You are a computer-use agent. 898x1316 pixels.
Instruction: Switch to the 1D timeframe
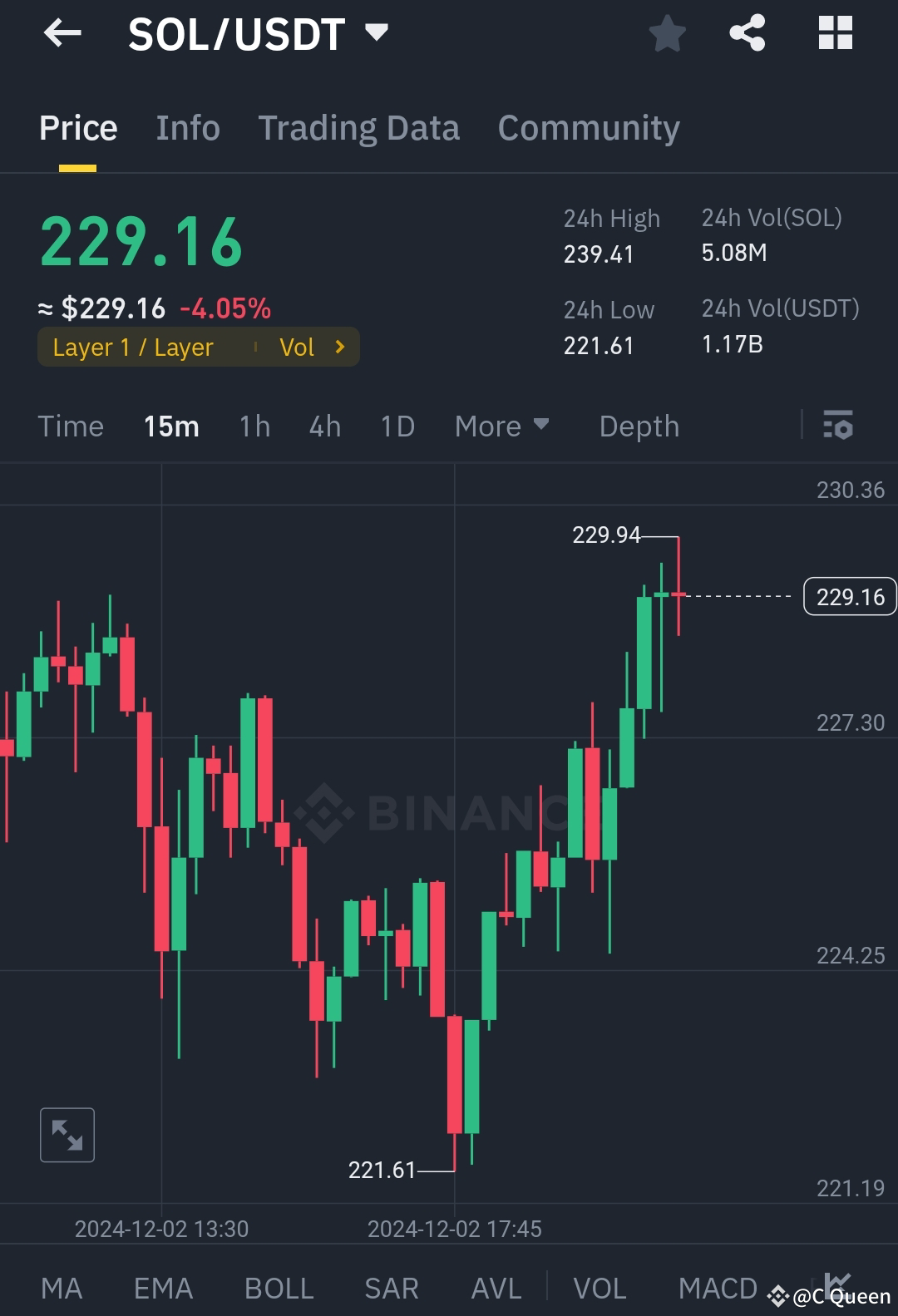click(397, 426)
